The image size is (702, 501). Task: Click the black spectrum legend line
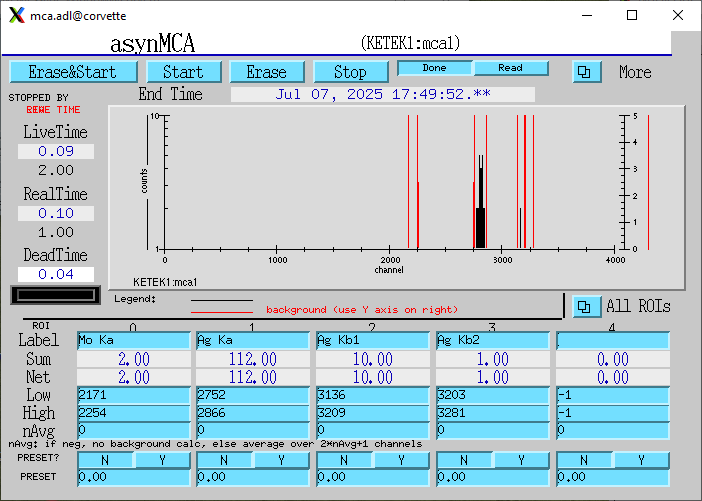pyautogui.click(x=222, y=300)
